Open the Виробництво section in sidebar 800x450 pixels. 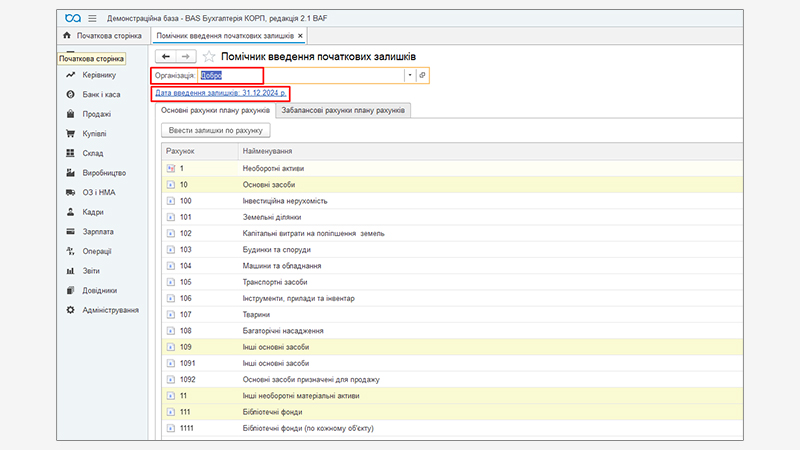[71, 172]
